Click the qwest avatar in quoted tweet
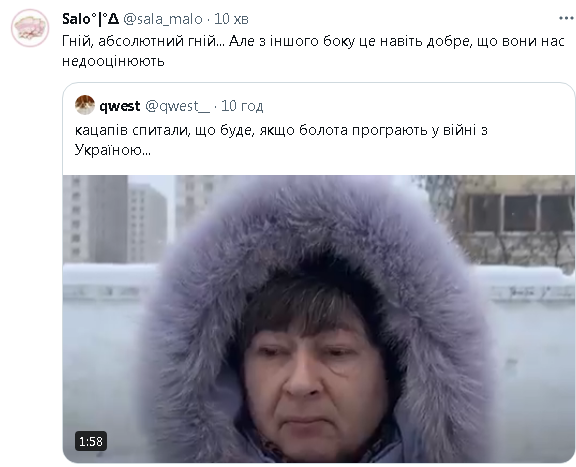 pyautogui.click(x=85, y=105)
